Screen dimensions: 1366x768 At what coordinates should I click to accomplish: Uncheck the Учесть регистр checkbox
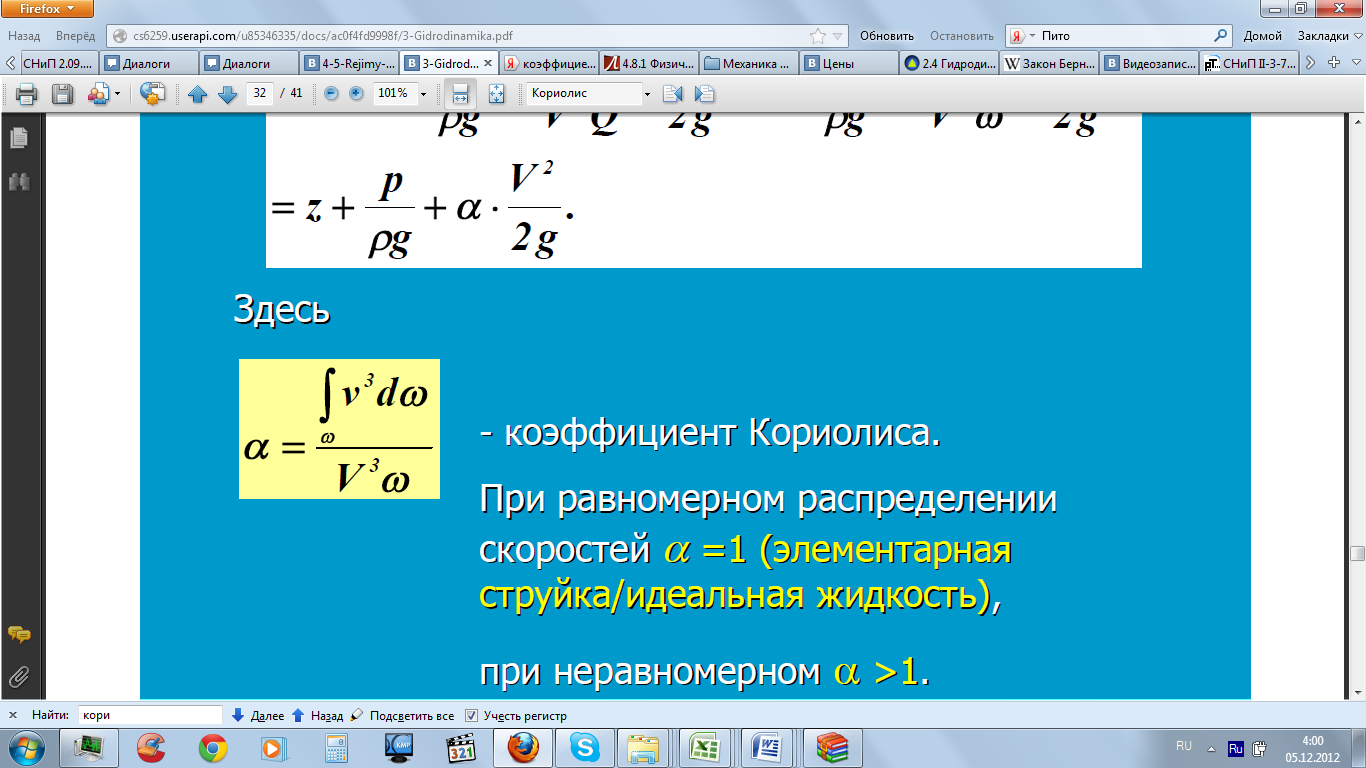[473, 716]
